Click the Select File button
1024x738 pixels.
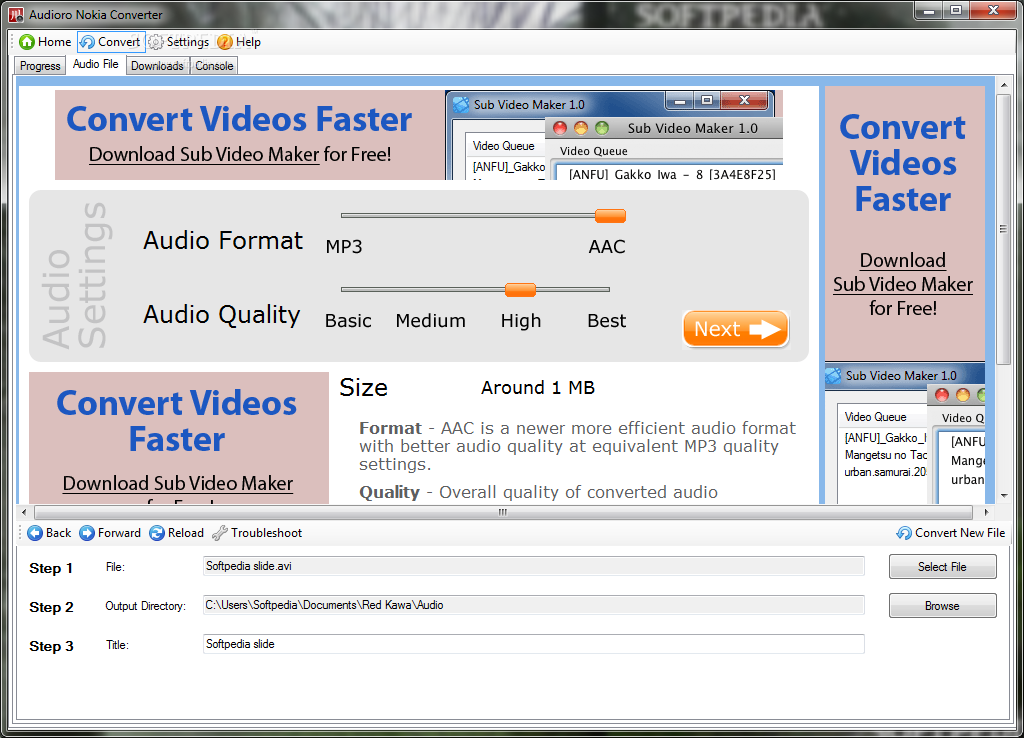click(942, 567)
